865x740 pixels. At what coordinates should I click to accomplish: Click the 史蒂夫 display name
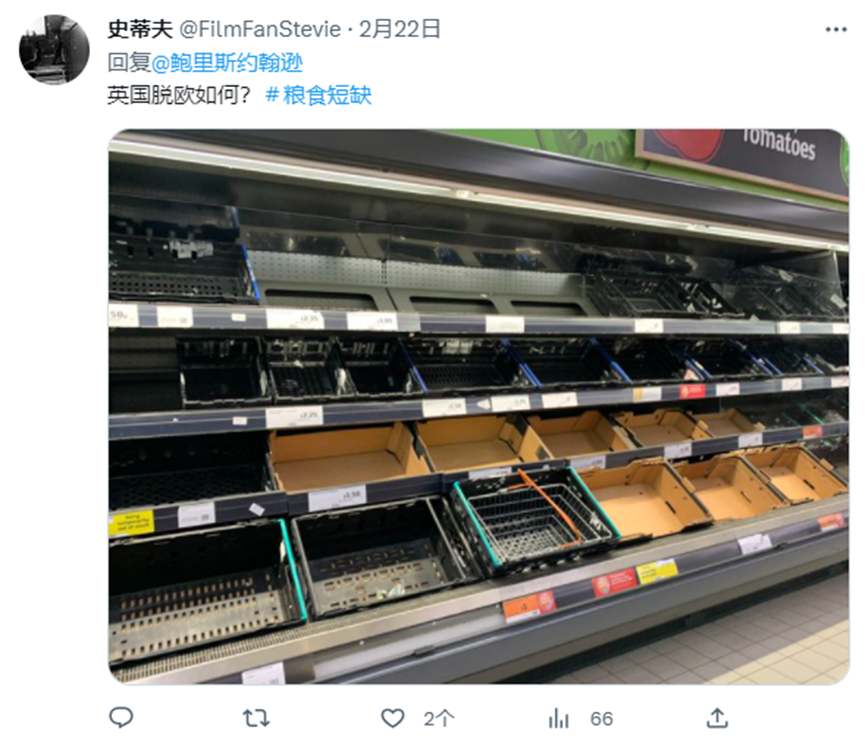(140, 29)
